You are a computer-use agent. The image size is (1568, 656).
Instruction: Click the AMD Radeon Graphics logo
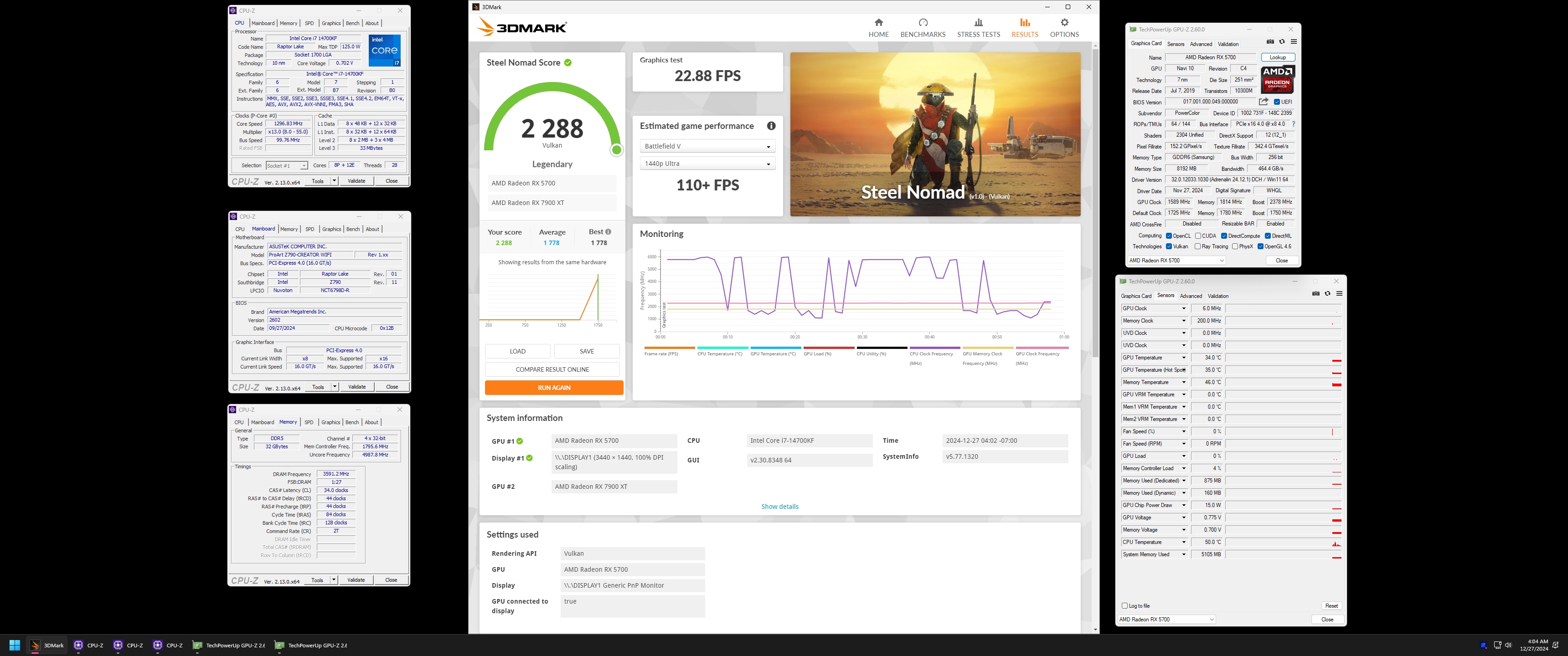[x=1278, y=80]
